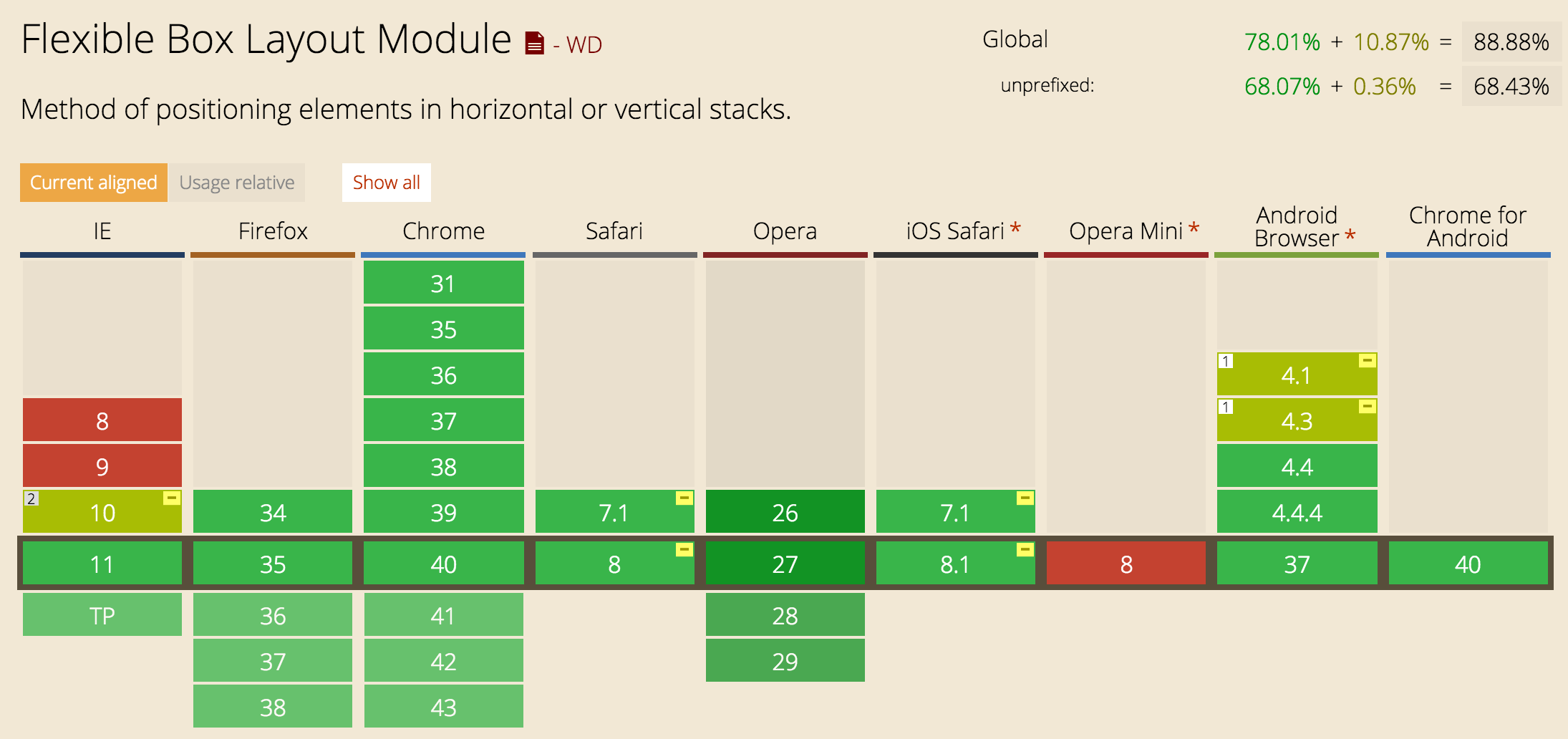Click yellow prefix marker on Android Browser 4.3
The image size is (1568, 739).
[1368, 406]
